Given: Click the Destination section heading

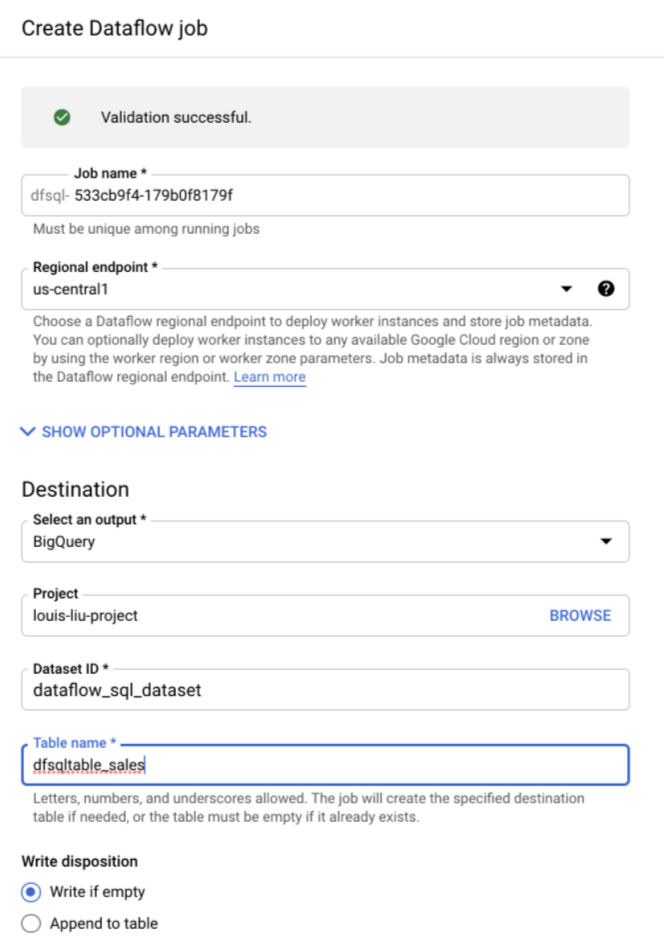Looking at the screenshot, I should [75, 489].
